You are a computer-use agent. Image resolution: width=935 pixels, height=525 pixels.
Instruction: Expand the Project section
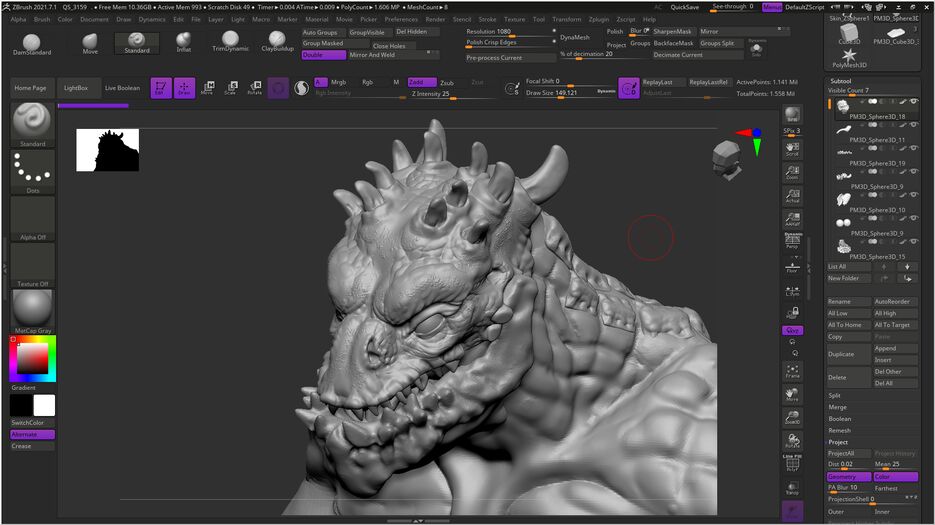point(838,442)
